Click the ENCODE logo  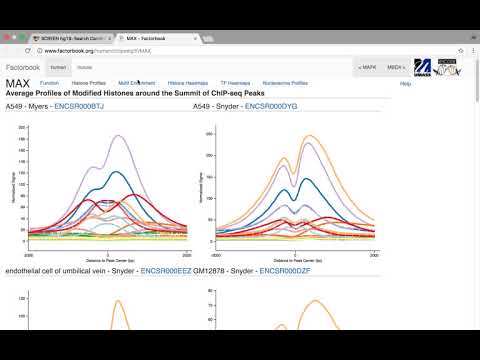(x=447, y=67)
